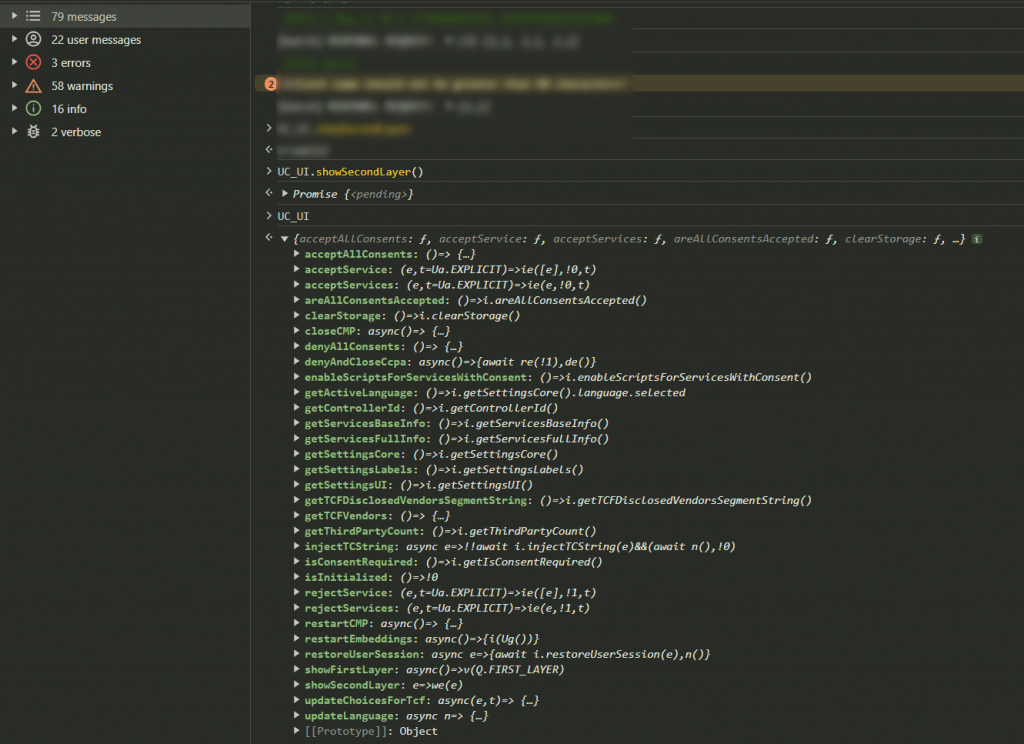
Task: Expand the 79 messages group
Action: [x=14, y=17]
